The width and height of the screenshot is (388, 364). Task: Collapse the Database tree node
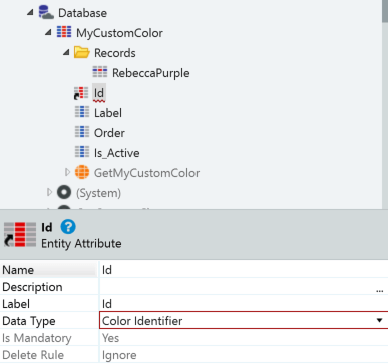30,13
